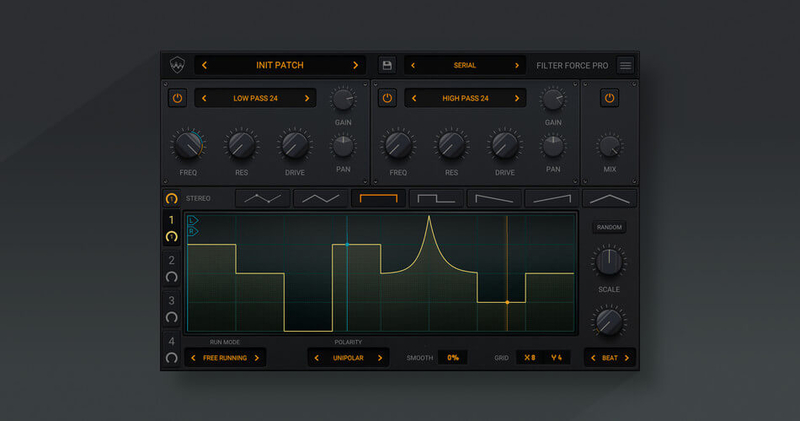Click the L channel marker in waveform
Viewport: 800px width, 421px height.
pyautogui.click(x=192, y=220)
